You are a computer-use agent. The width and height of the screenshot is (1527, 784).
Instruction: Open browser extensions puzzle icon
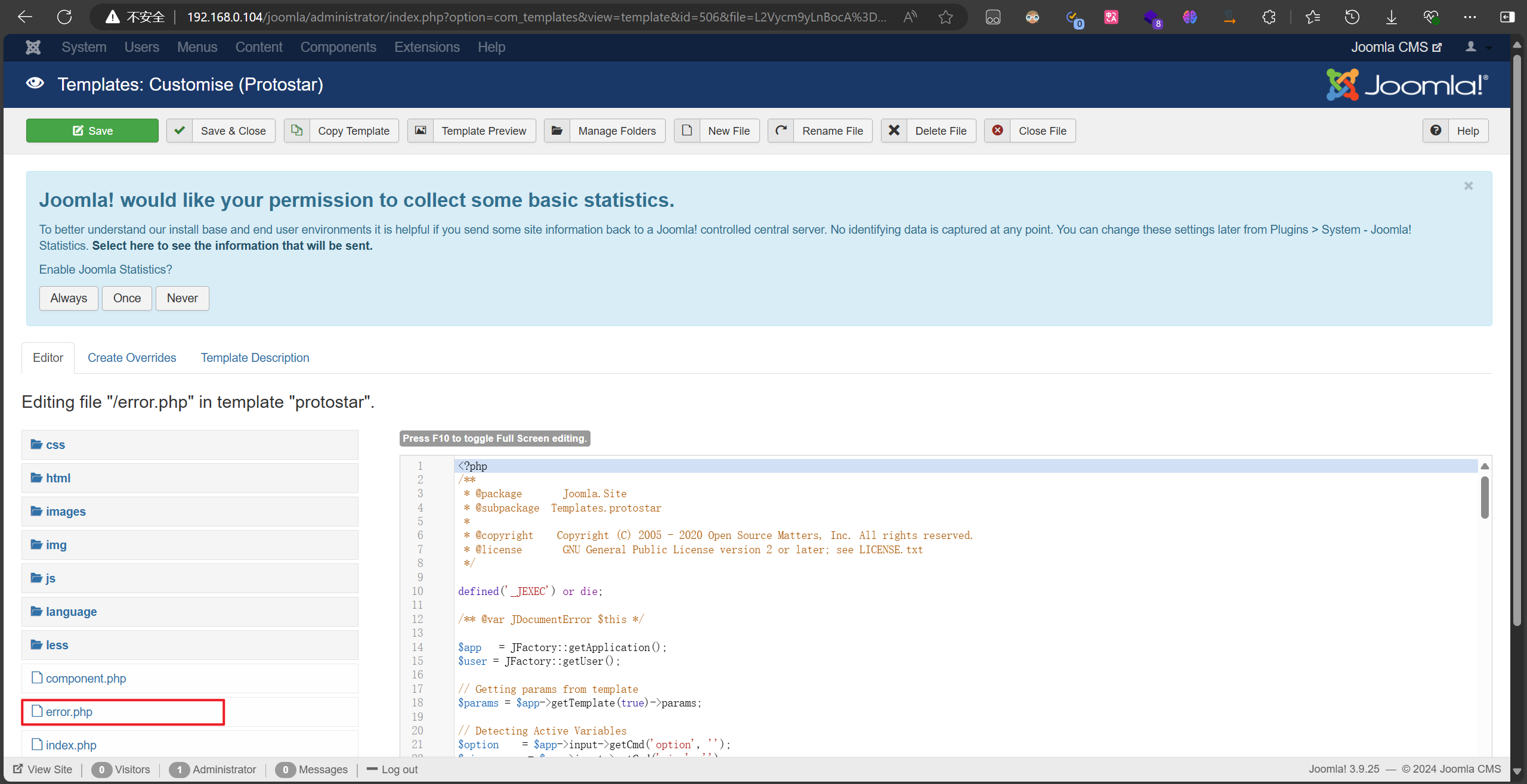1269,17
